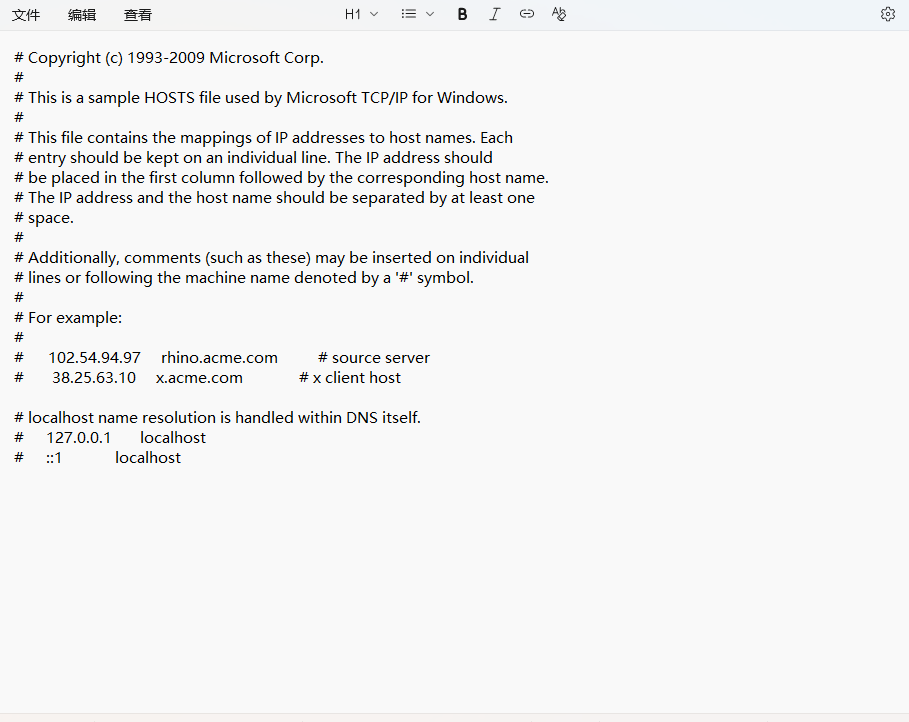
Task: Open settings via the gear icon
Action: point(887,14)
